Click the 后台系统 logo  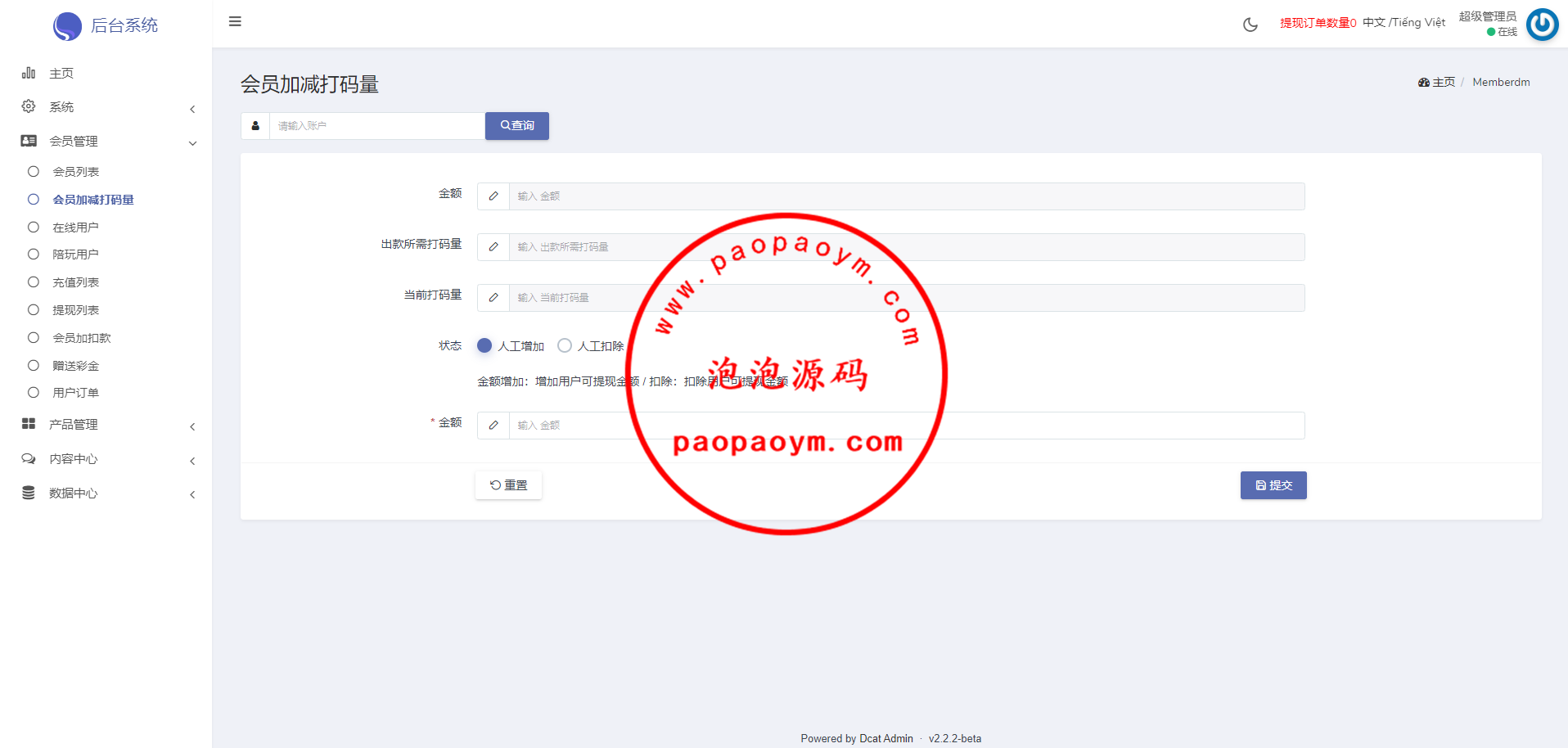coord(106,25)
